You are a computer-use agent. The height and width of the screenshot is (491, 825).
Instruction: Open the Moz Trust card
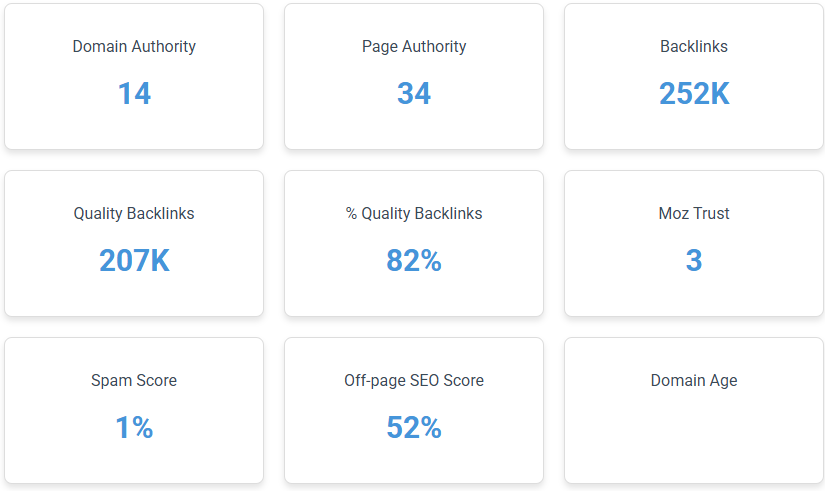694,243
